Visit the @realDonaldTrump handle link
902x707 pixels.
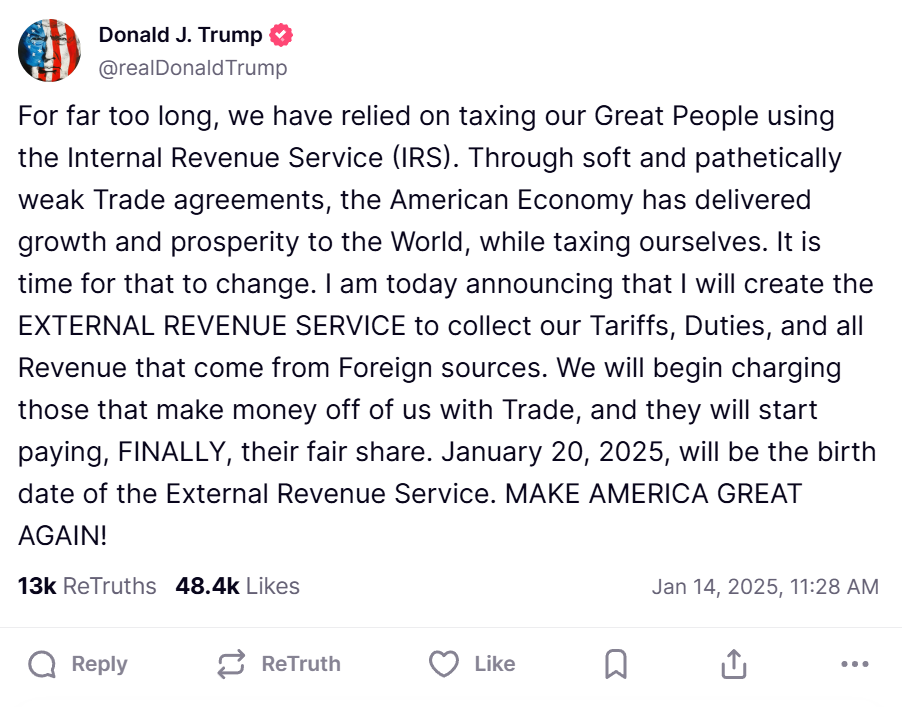pos(193,68)
